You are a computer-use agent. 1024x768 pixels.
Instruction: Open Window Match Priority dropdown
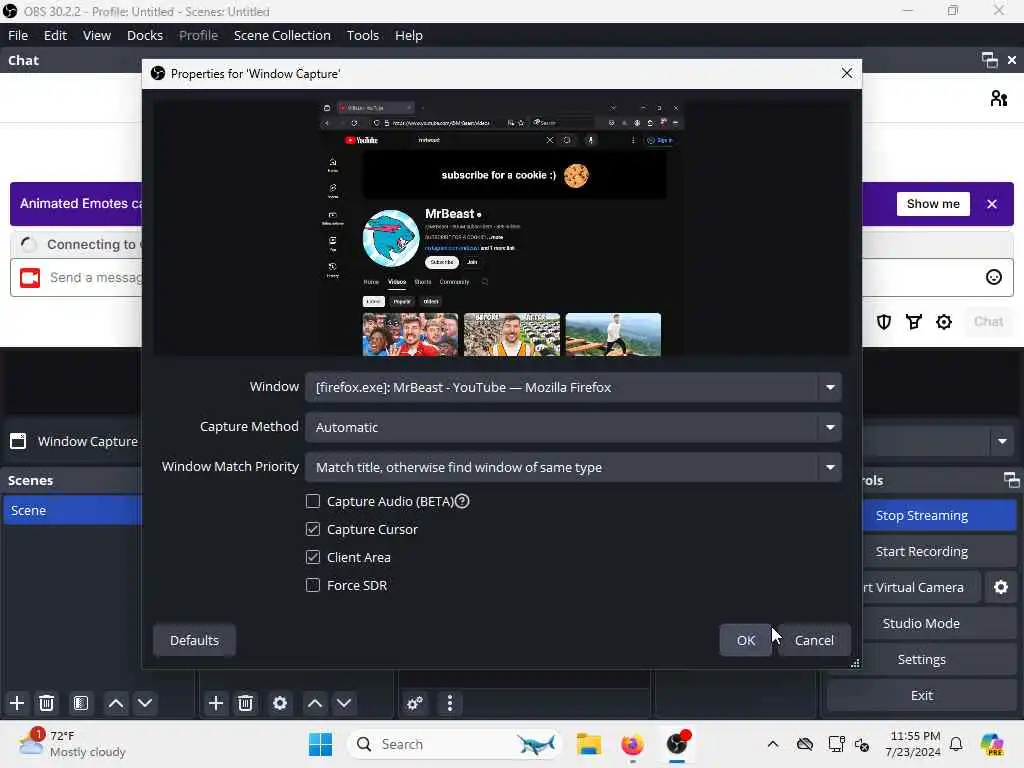click(573, 468)
